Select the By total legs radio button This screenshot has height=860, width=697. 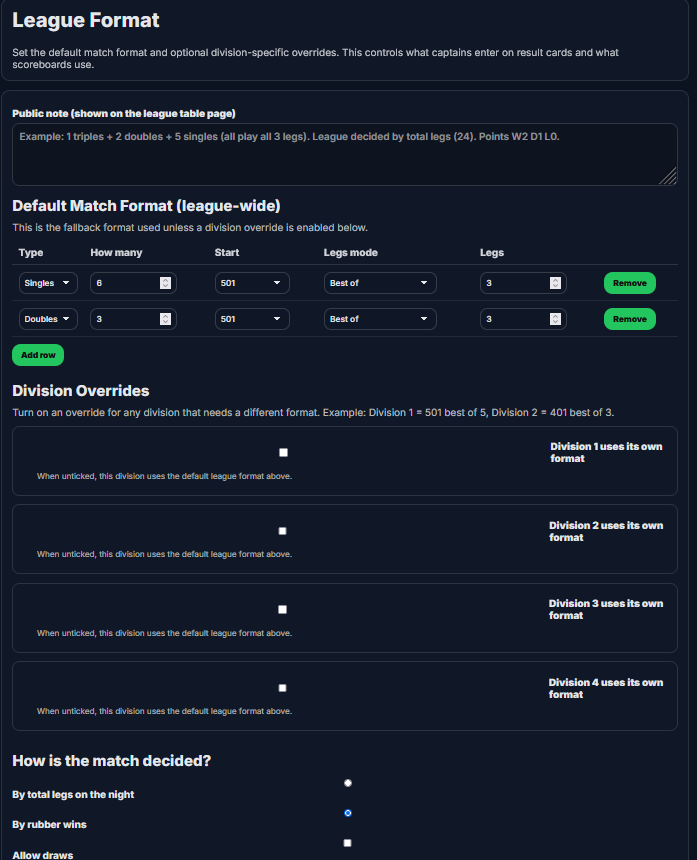point(348,783)
